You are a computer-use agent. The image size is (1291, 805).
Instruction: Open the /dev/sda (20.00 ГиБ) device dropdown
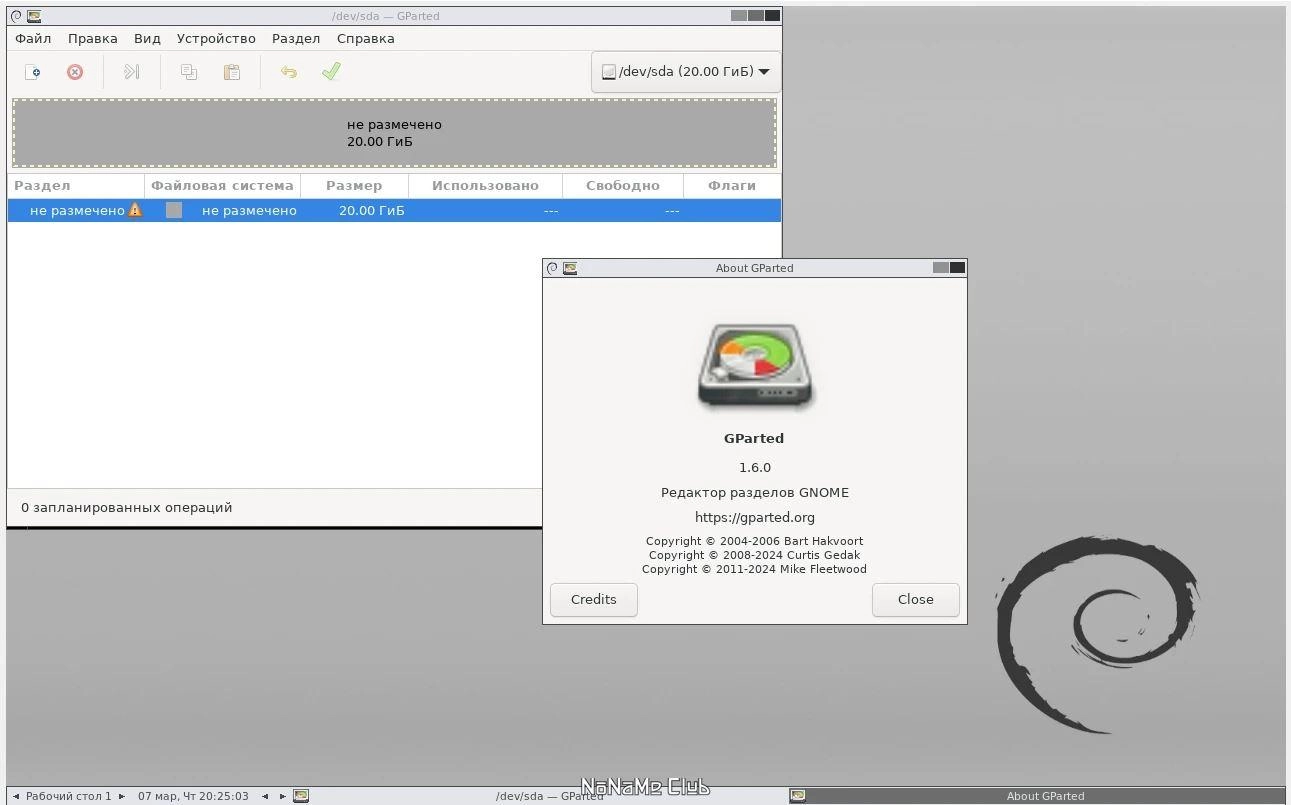click(686, 72)
